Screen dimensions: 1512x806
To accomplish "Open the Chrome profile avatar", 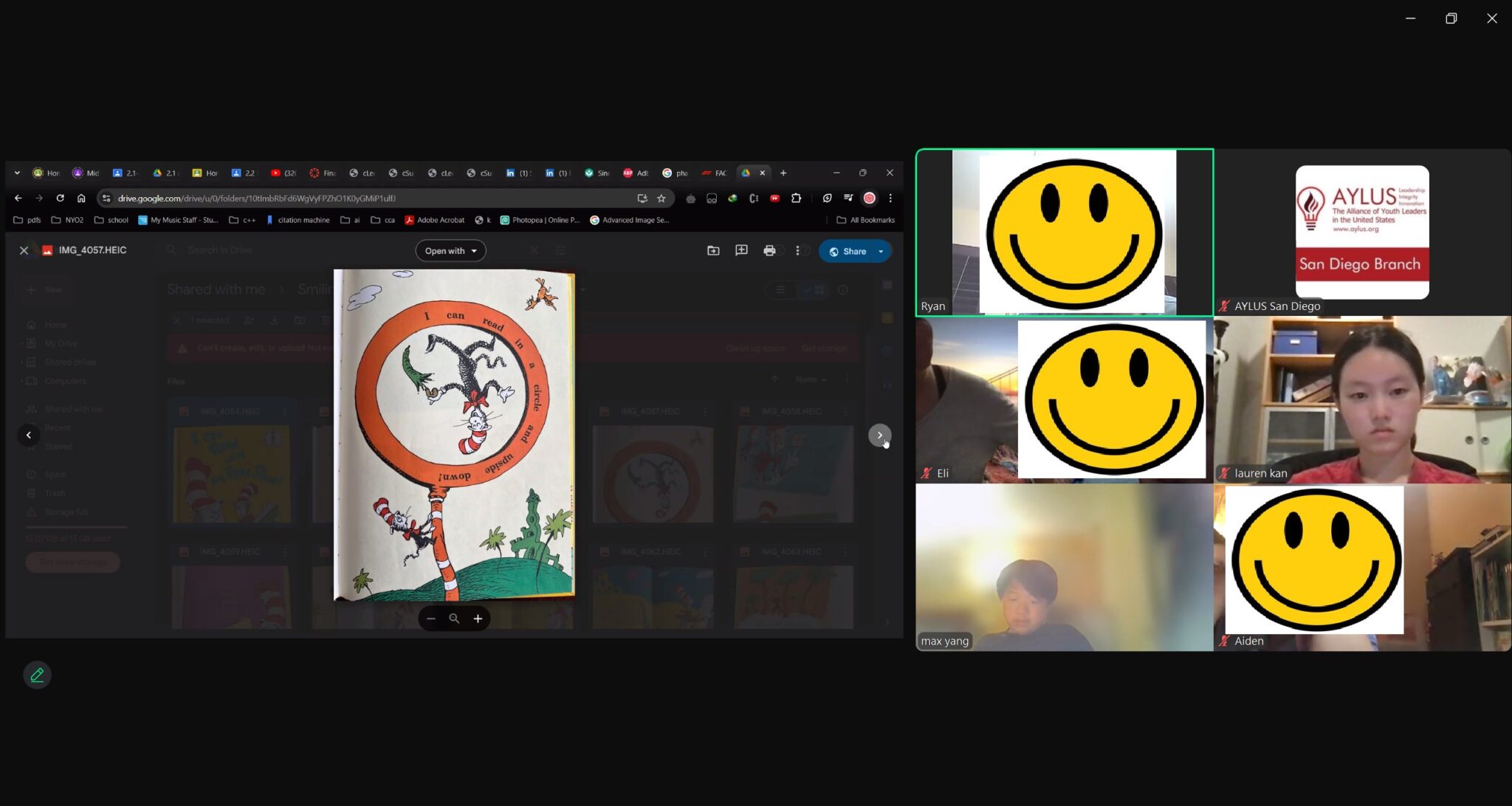I will 870,198.
